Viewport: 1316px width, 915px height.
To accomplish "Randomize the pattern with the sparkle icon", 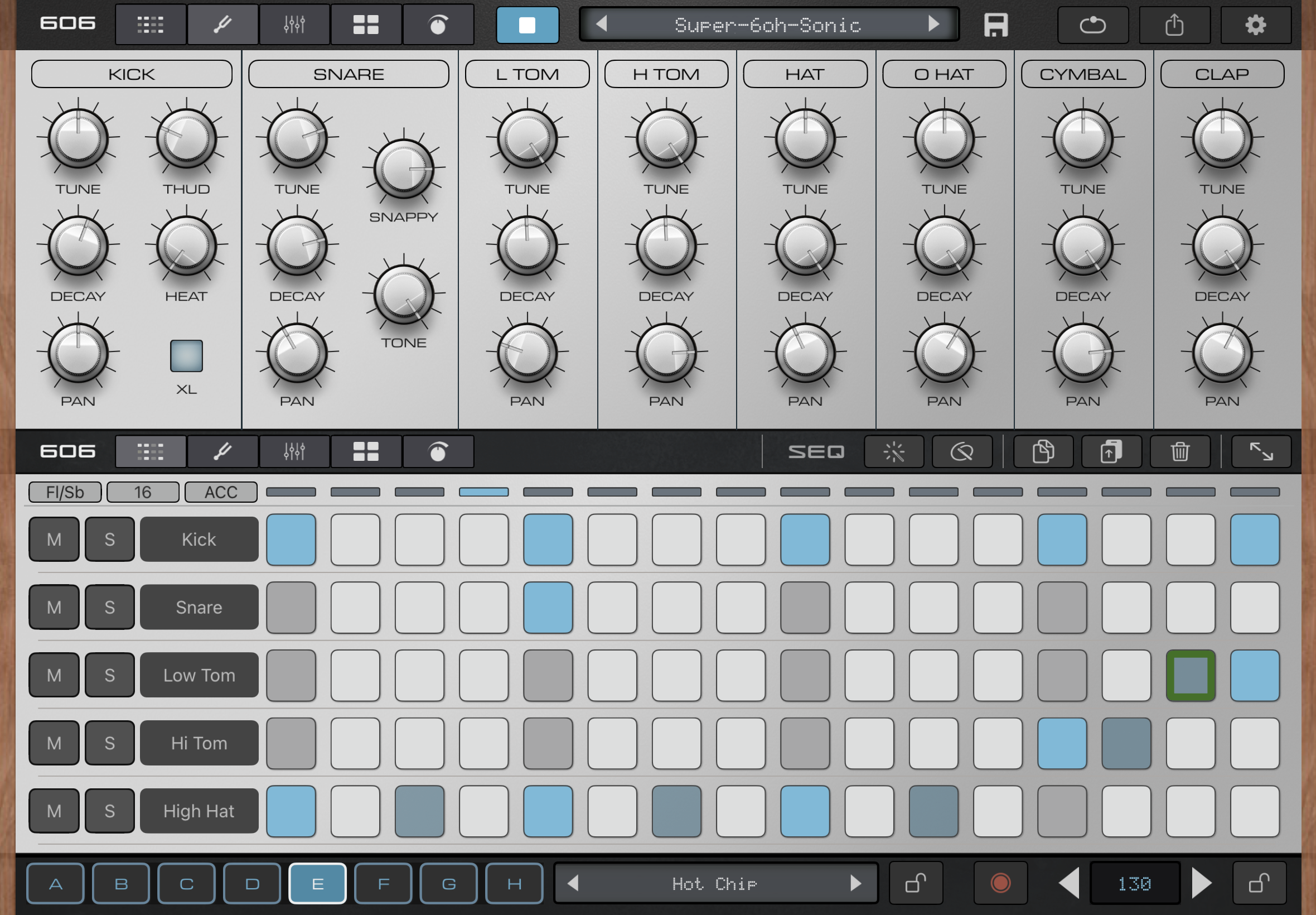I will point(894,452).
